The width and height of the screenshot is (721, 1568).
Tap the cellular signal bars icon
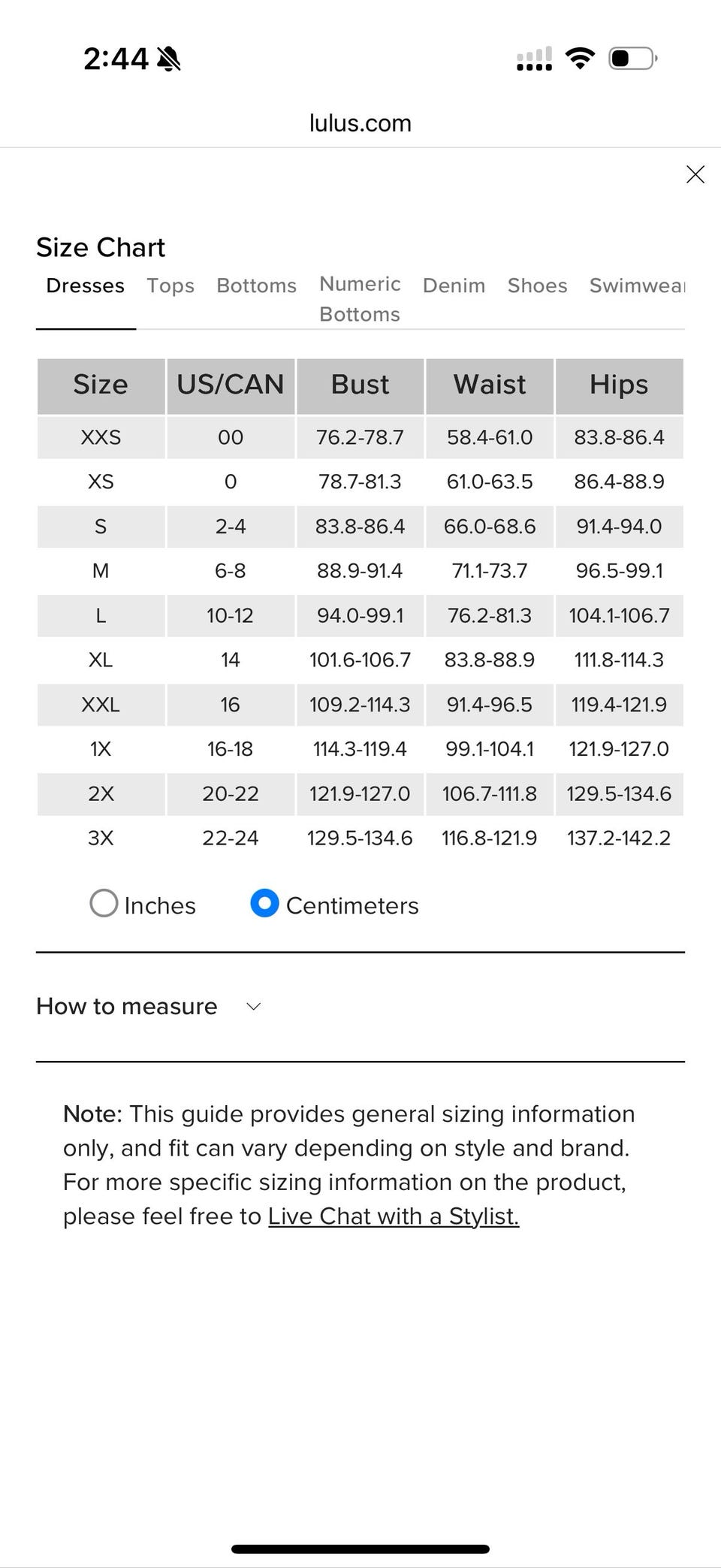(534, 59)
